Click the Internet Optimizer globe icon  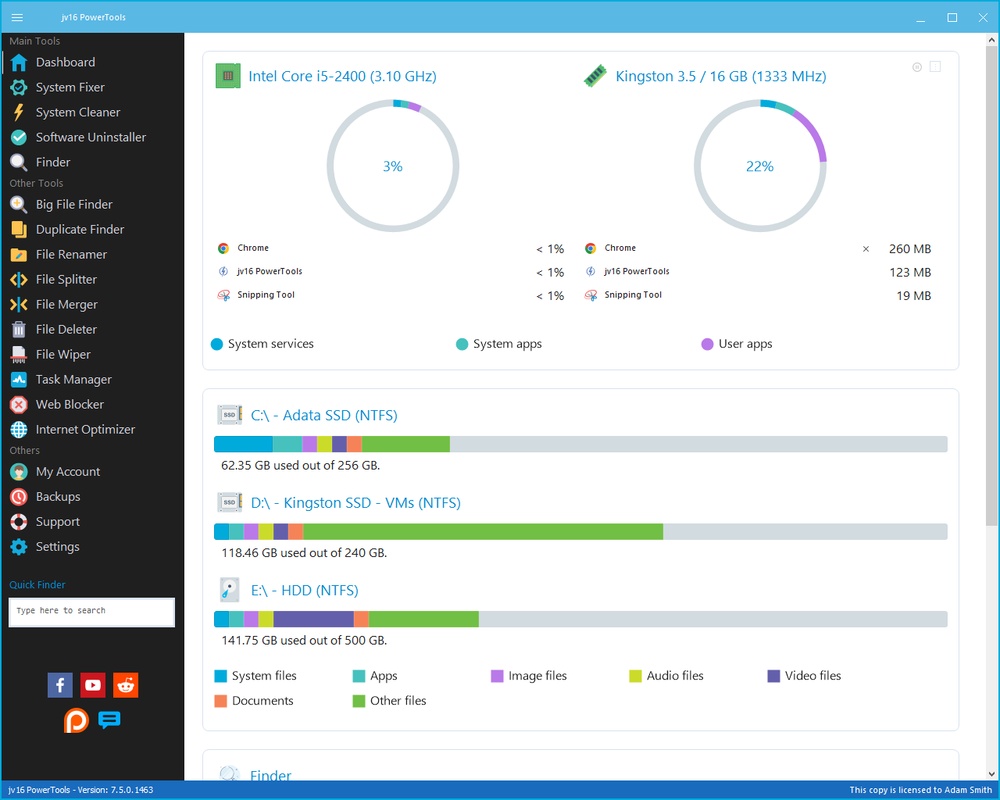point(18,429)
